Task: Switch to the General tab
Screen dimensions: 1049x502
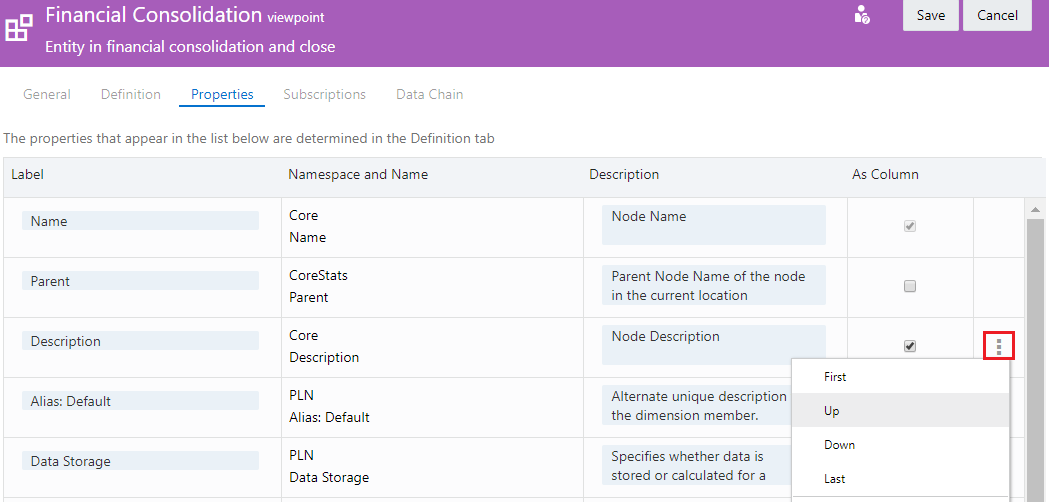Action: coord(47,94)
